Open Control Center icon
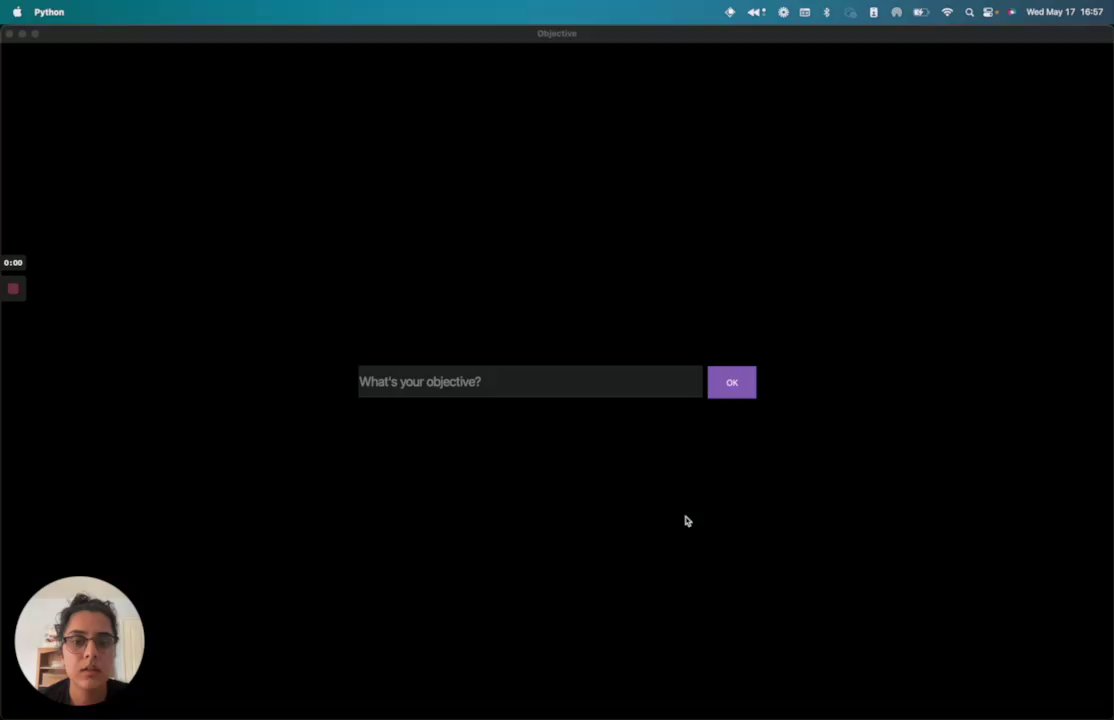Viewport: 1114px width, 720px height. pos(989,12)
